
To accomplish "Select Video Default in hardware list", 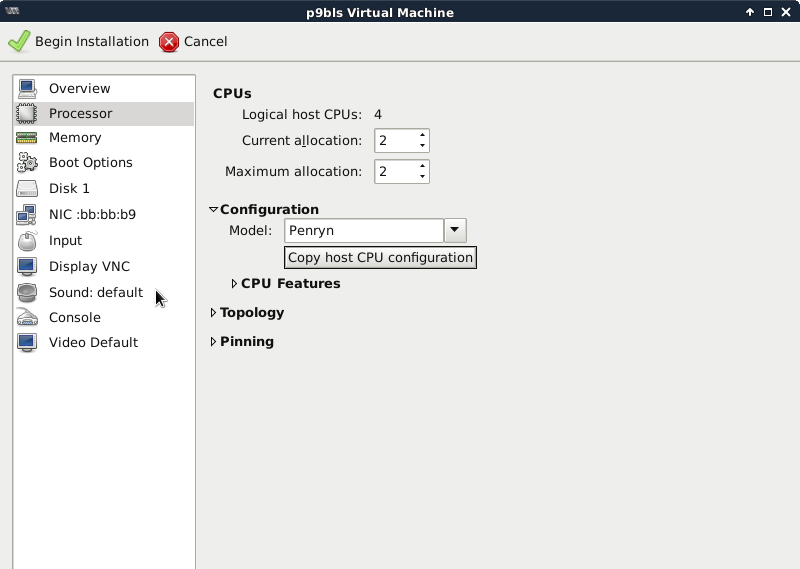I will pos(93,343).
